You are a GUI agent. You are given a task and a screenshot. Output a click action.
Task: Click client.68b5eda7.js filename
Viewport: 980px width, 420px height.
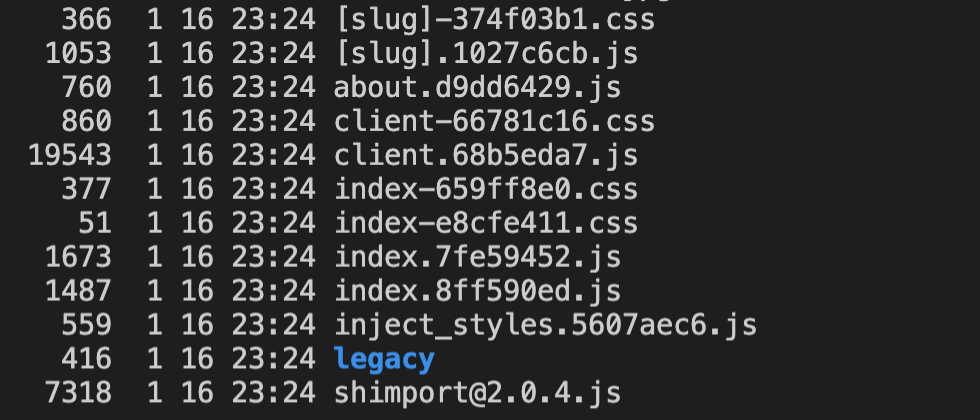(x=486, y=154)
